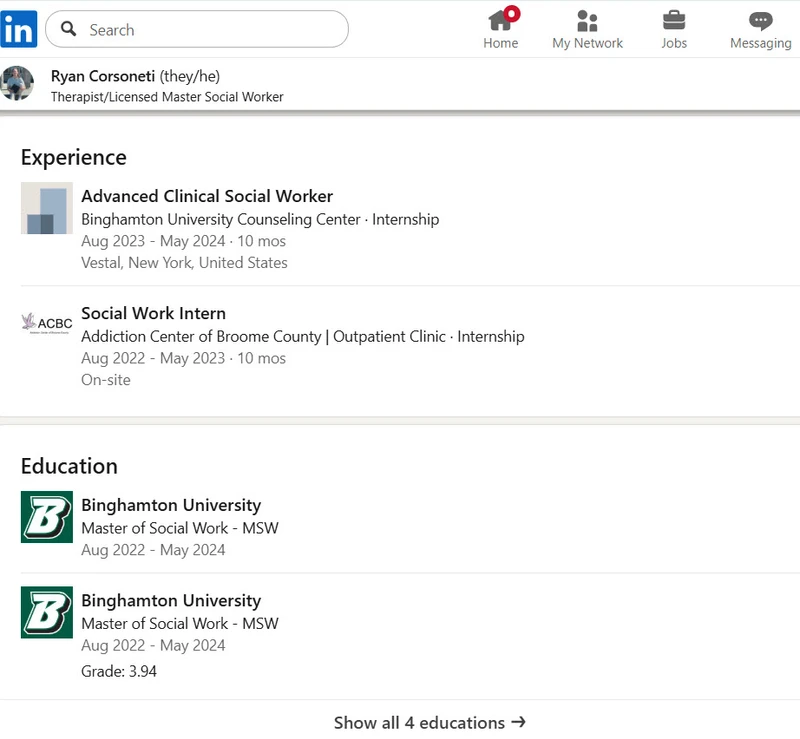Image resolution: width=800 pixels, height=739 pixels.
Task: Open Binghamton University Counseling Center logo
Action: 47,208
